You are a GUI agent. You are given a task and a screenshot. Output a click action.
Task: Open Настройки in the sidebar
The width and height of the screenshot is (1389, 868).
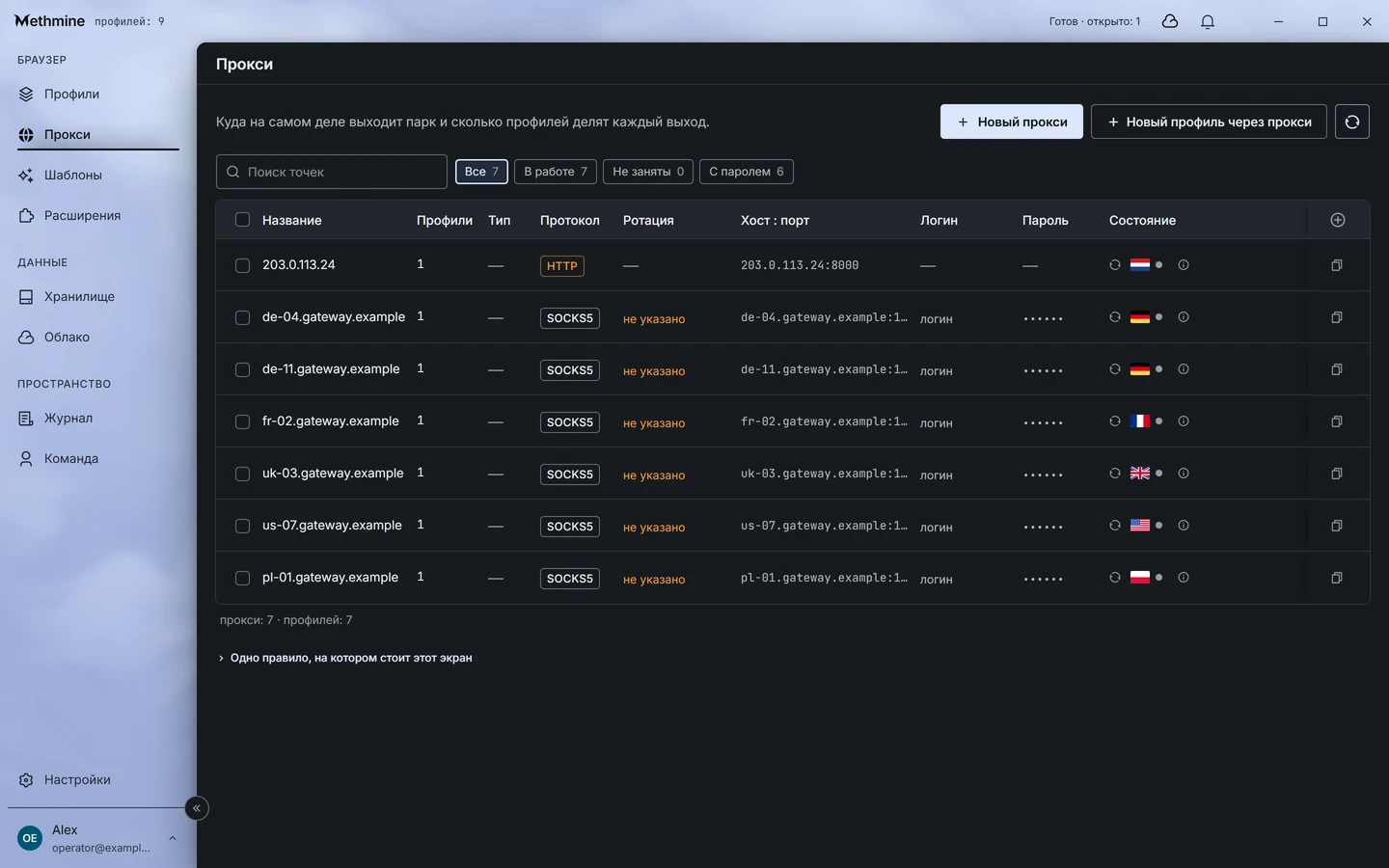point(97,780)
